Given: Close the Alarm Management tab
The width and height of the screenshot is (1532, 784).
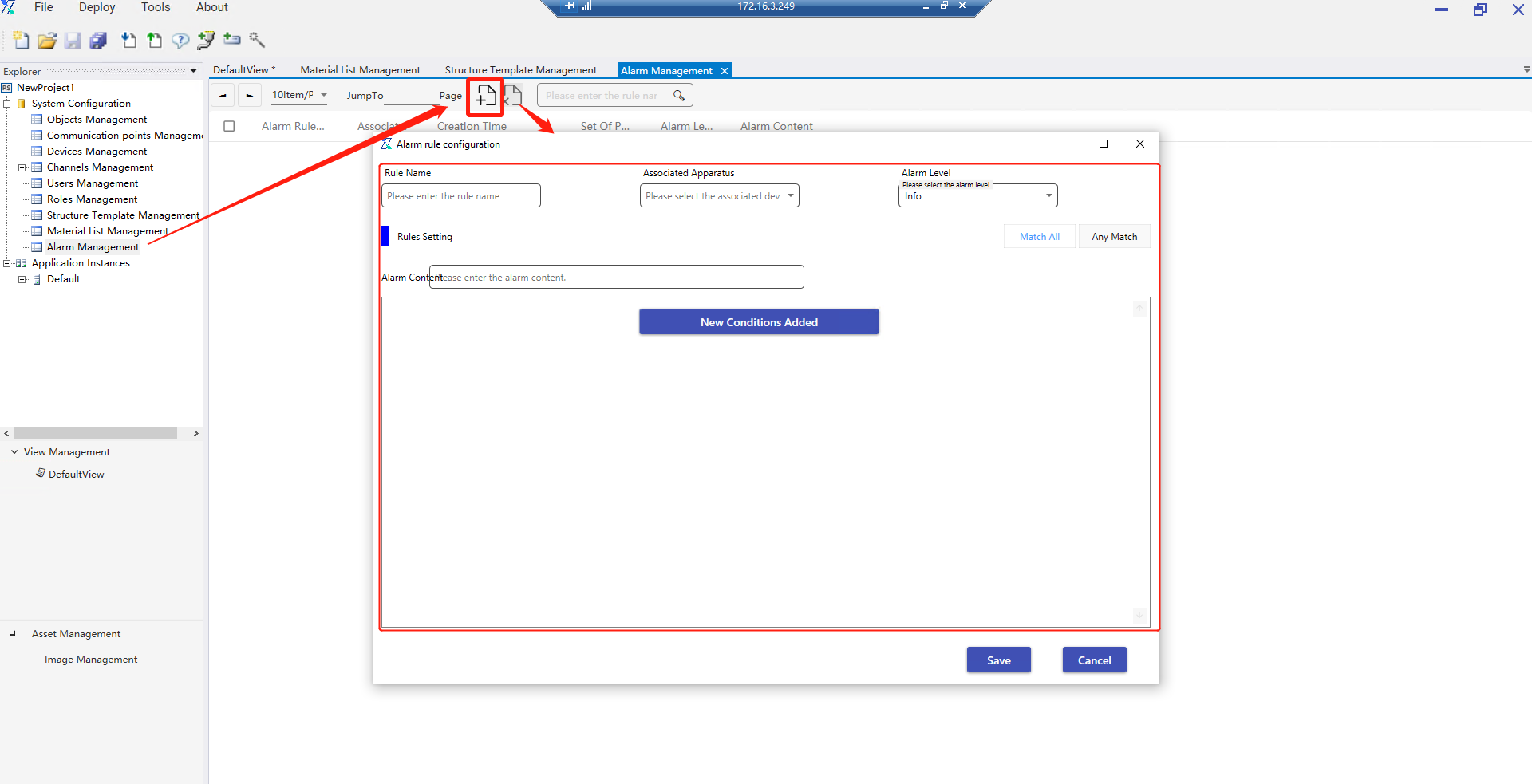Looking at the screenshot, I should (x=725, y=71).
